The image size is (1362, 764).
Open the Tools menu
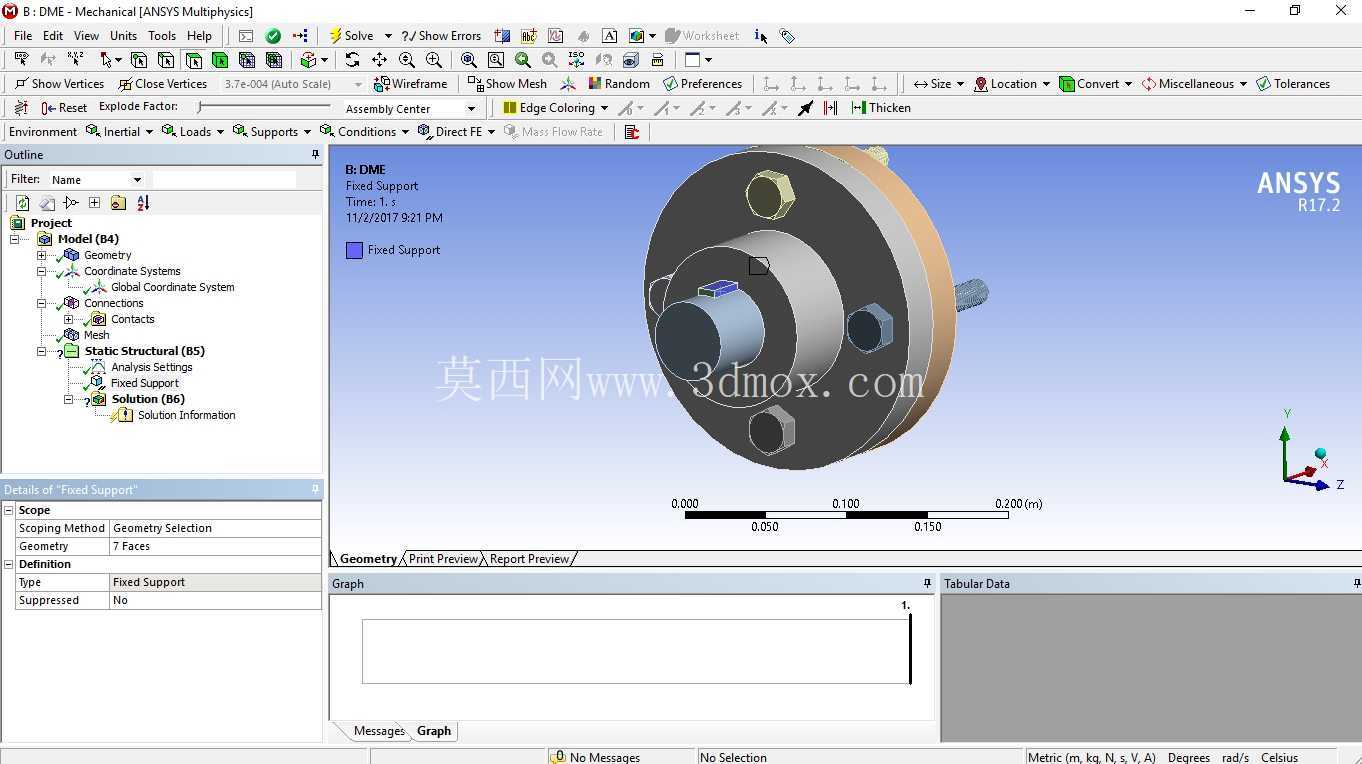(162, 36)
